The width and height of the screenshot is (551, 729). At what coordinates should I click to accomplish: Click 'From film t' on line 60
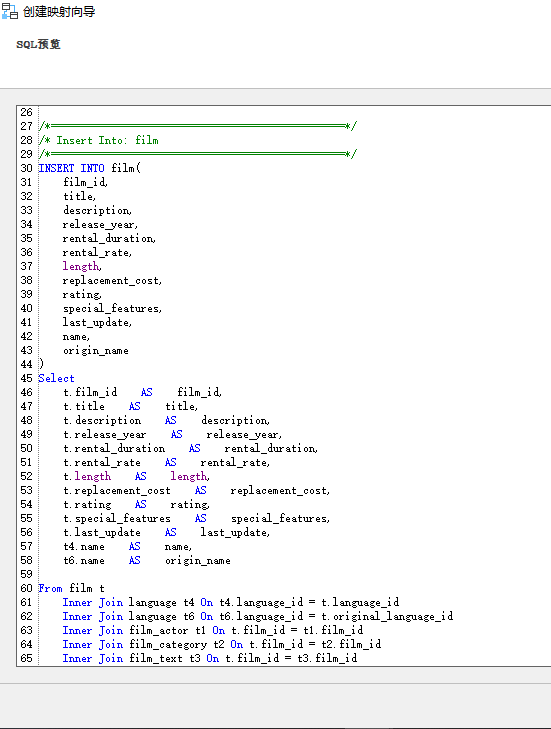click(72, 589)
